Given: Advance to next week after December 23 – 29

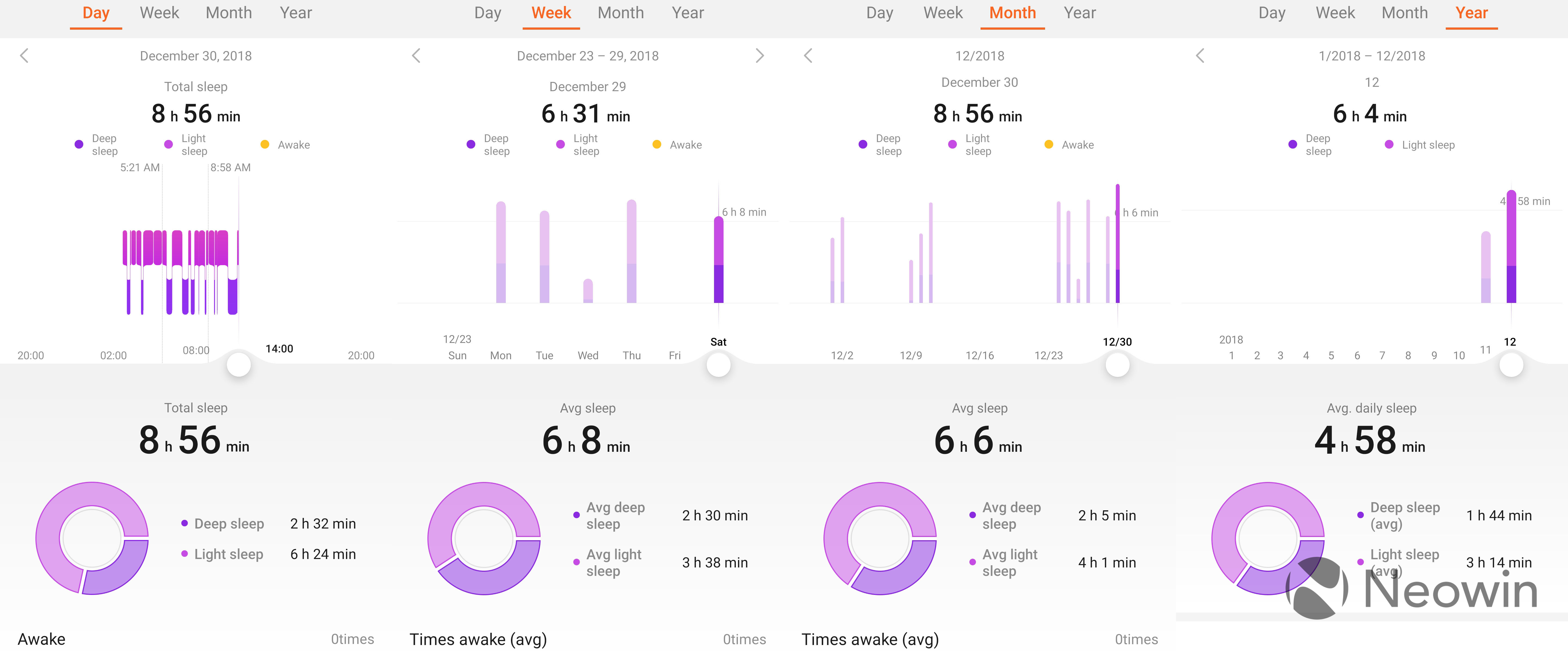Looking at the screenshot, I should point(760,56).
